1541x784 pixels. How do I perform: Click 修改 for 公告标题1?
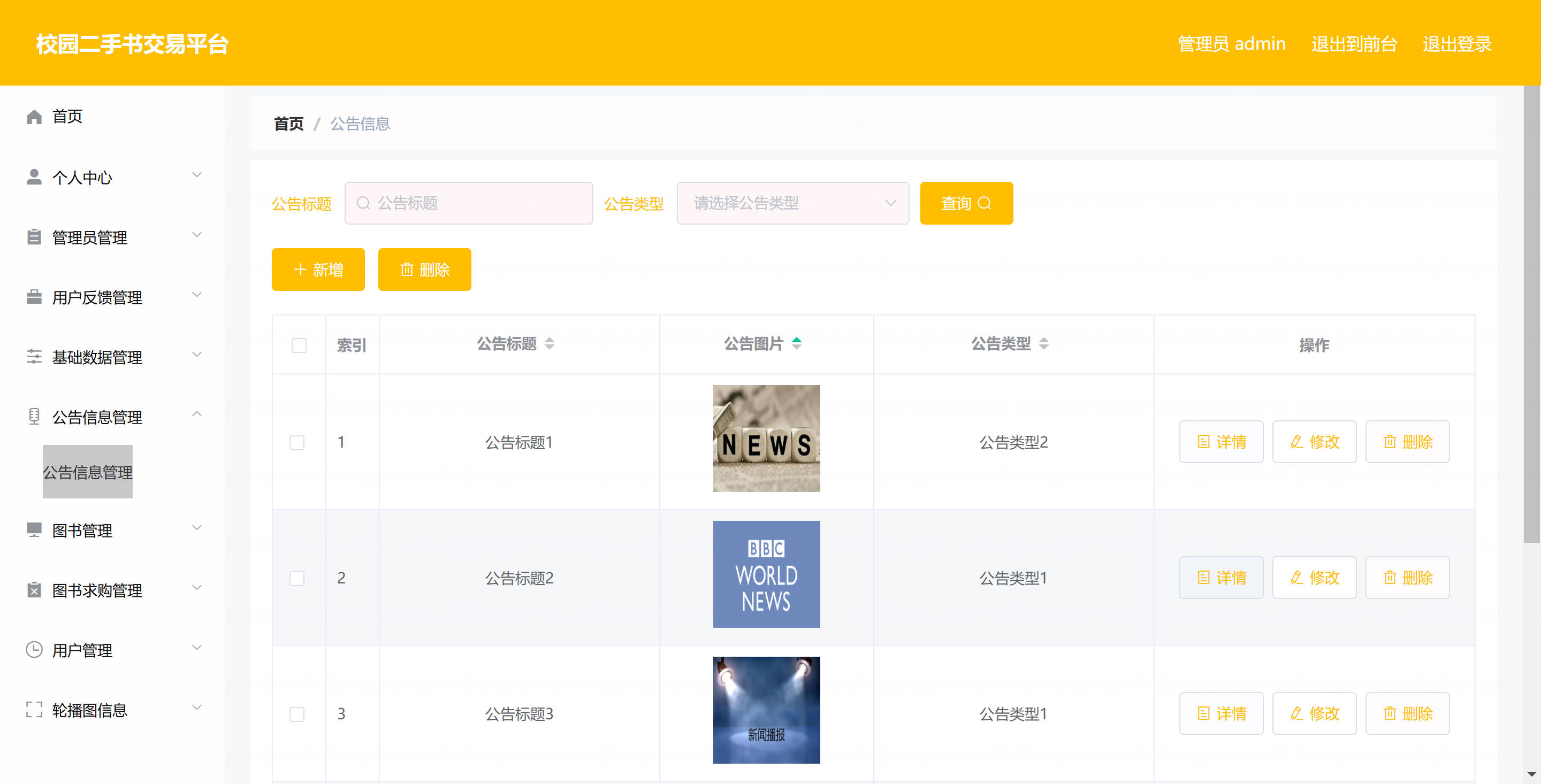click(x=1314, y=442)
